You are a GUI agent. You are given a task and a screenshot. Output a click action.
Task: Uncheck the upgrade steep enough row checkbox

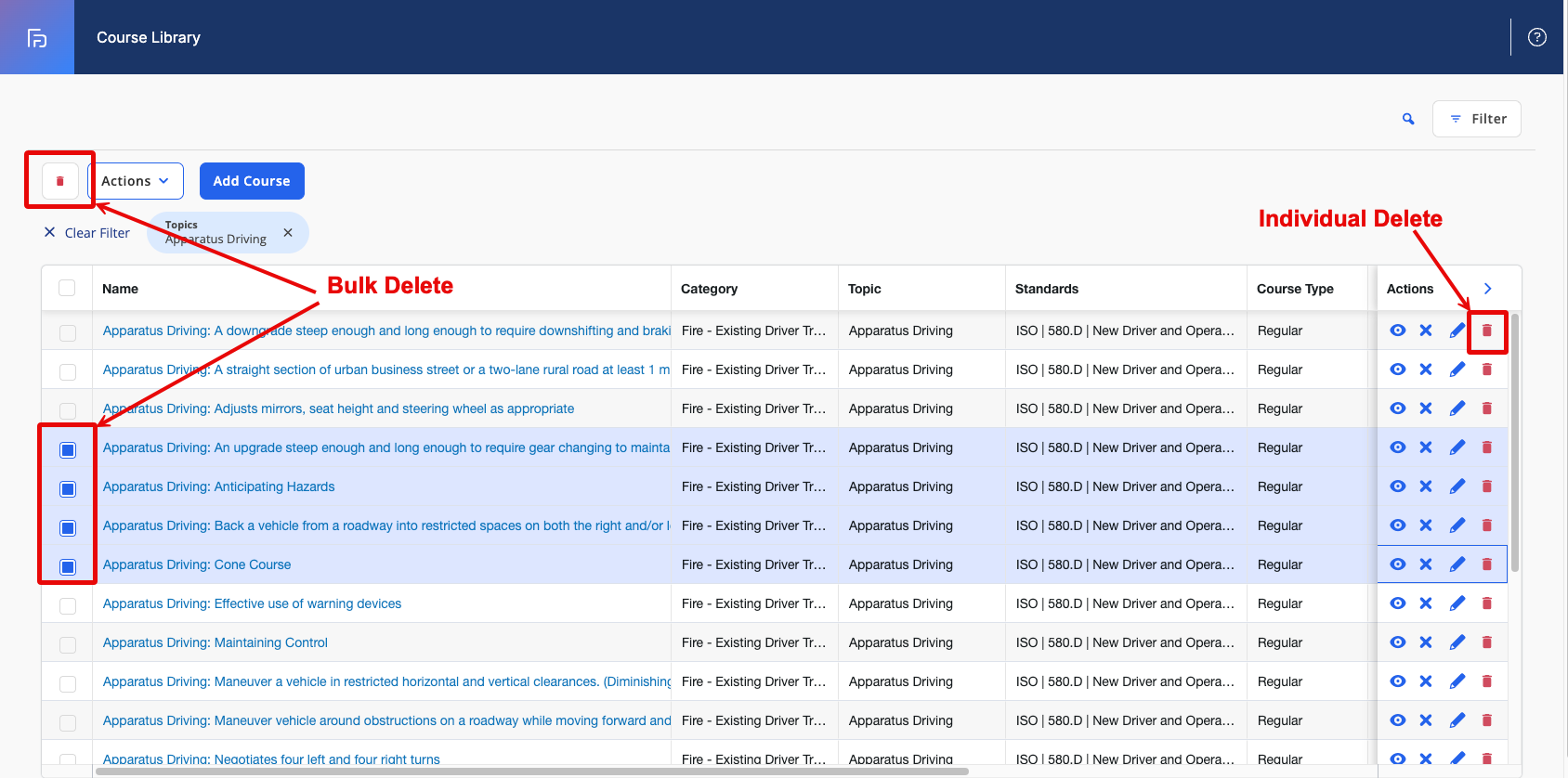(x=68, y=450)
